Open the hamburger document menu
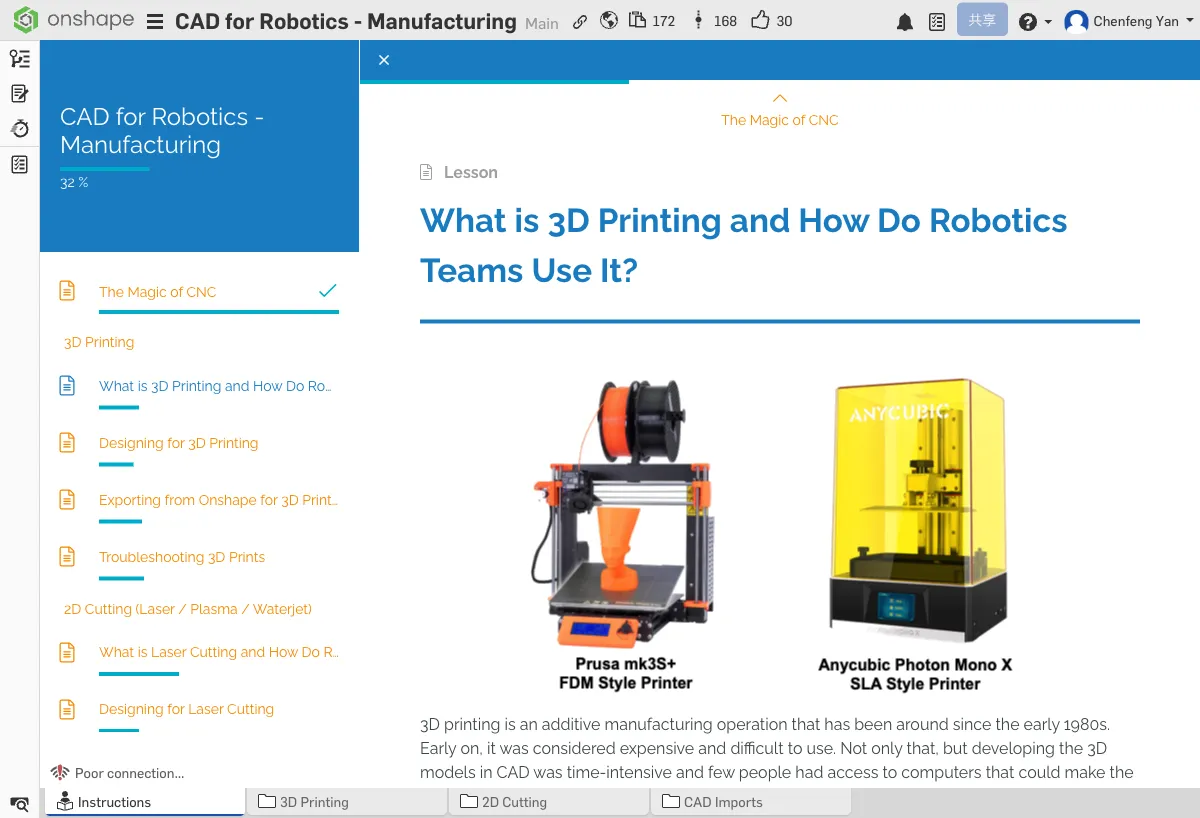The image size is (1200, 818). click(x=155, y=22)
